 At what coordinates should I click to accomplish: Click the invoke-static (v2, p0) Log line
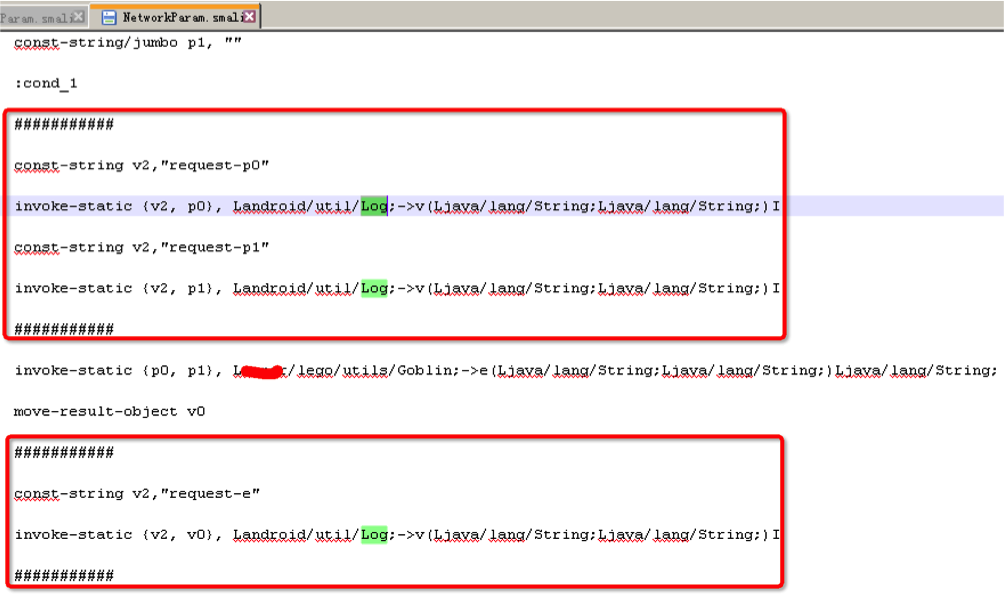pos(397,206)
